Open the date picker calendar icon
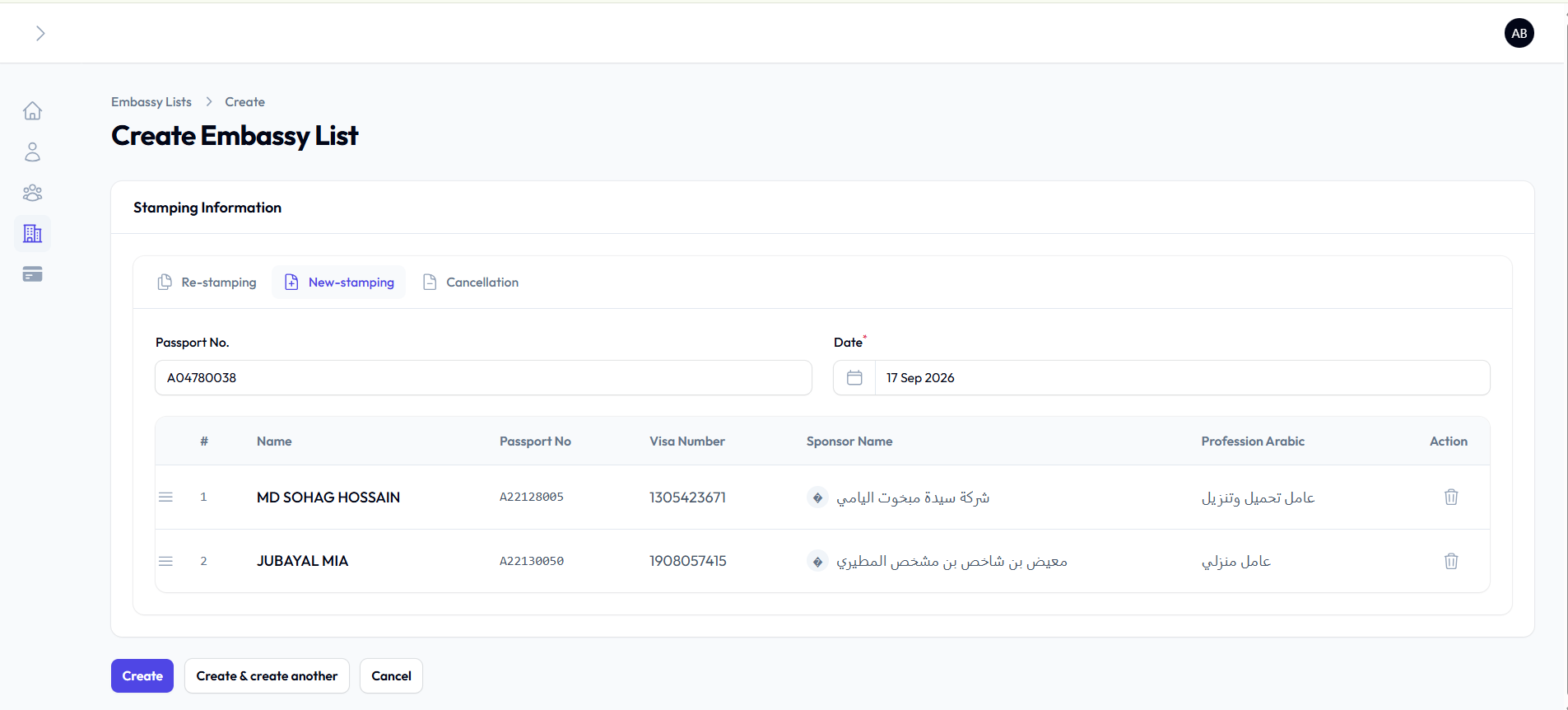This screenshot has width=1568, height=710. 854,378
